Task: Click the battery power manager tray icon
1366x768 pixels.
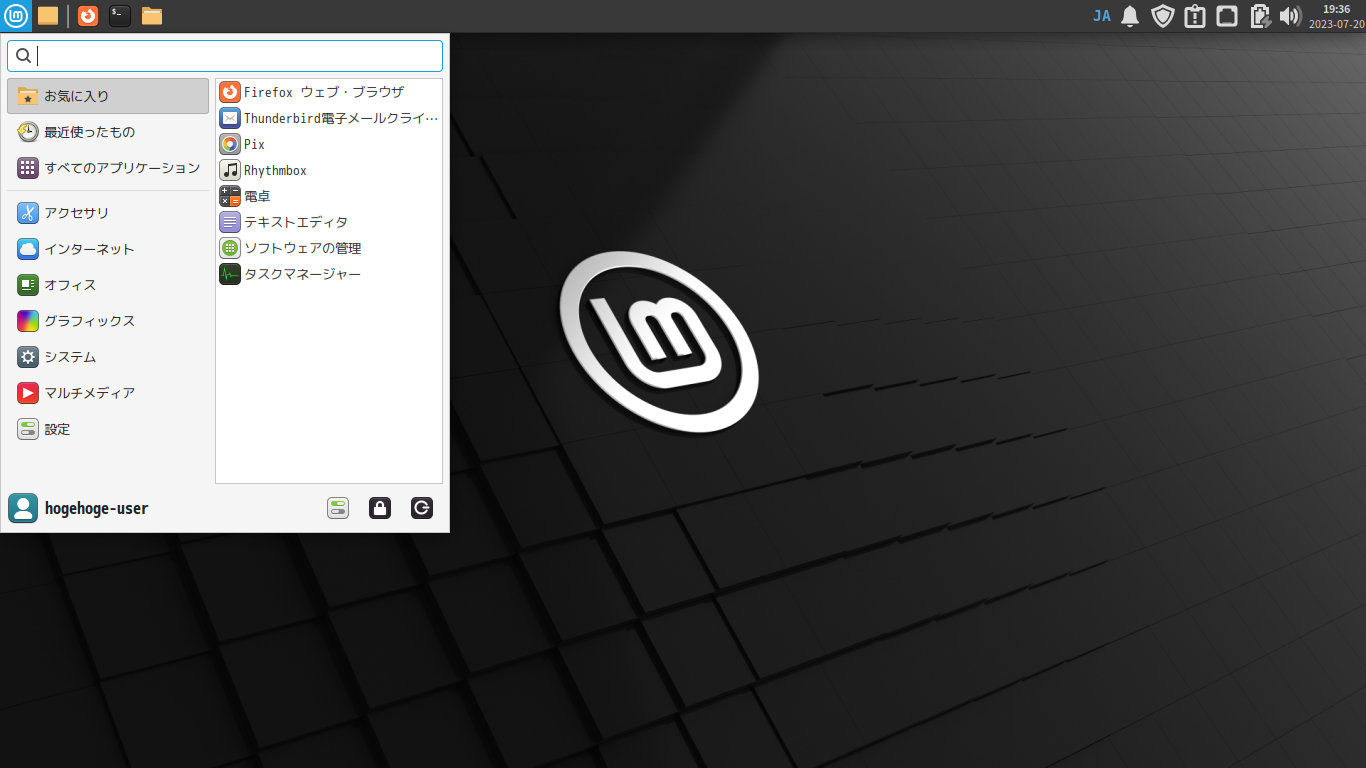Action: point(1259,15)
